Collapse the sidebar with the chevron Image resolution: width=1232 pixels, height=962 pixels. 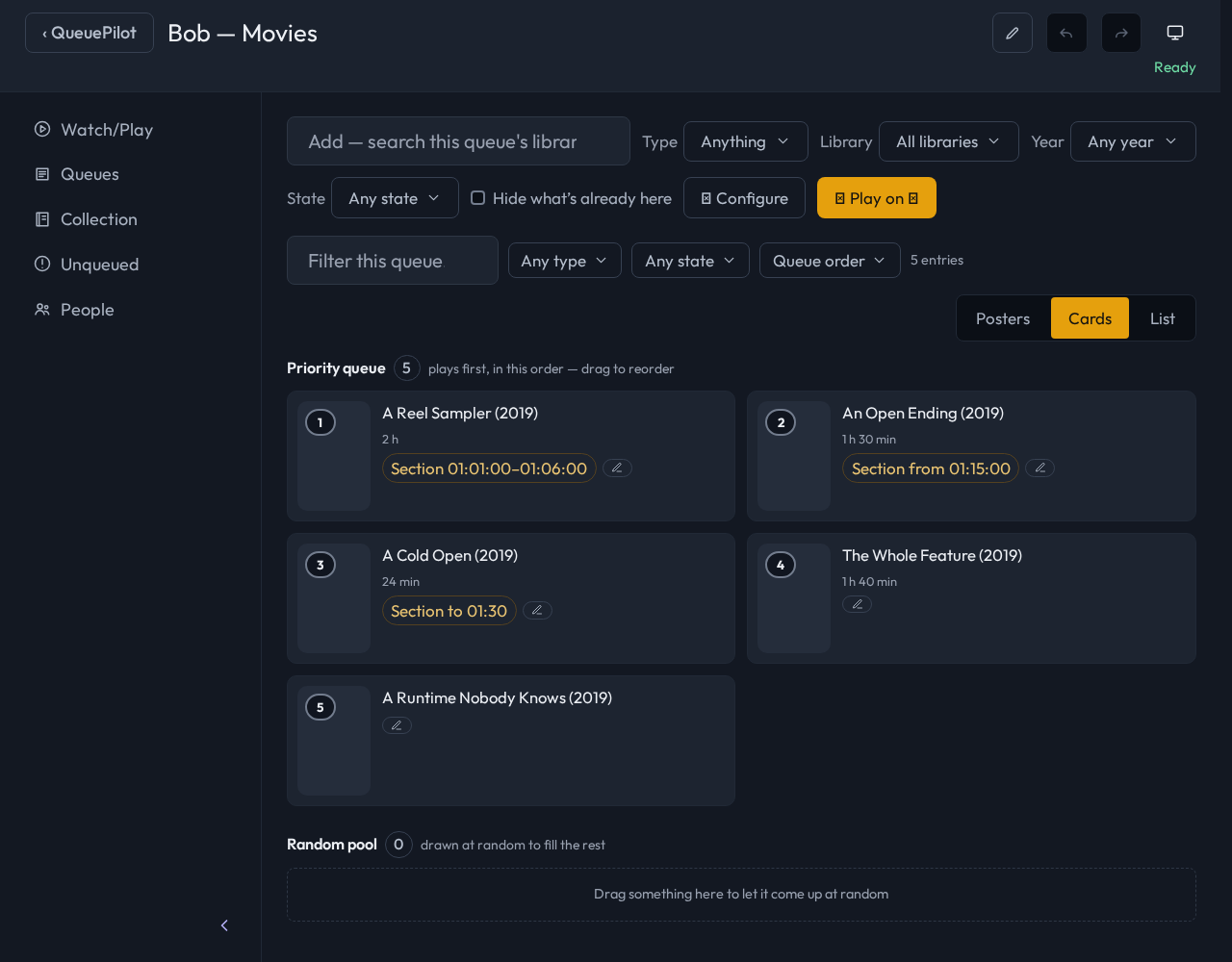tap(224, 925)
